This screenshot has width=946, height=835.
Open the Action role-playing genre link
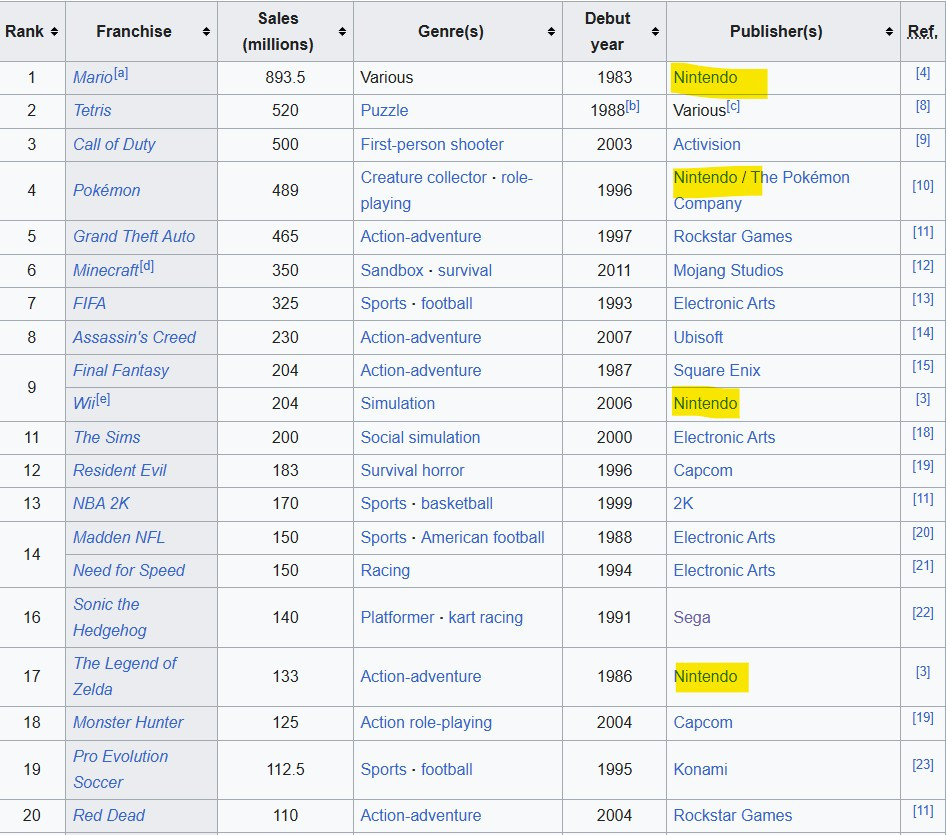pyautogui.click(x=426, y=722)
